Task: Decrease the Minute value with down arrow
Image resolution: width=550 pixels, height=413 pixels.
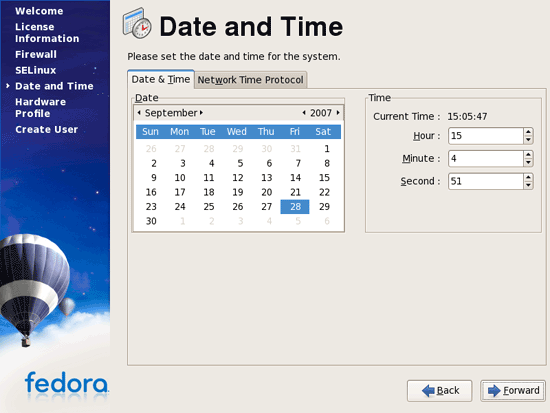Action: click(528, 163)
